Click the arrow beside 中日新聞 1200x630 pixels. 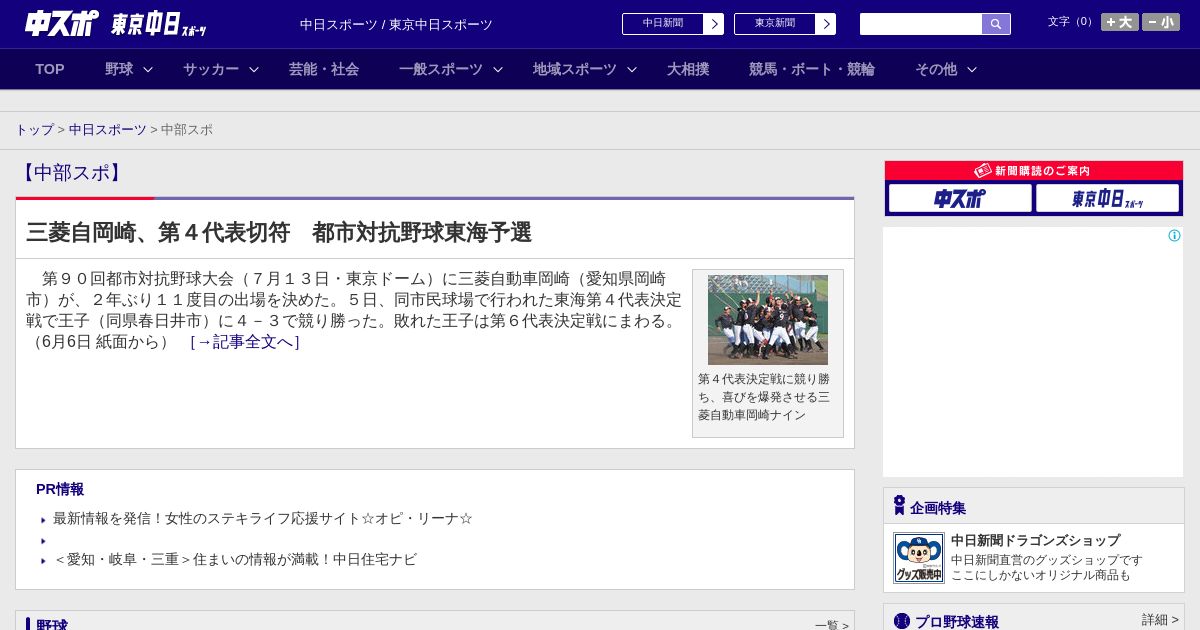tap(714, 24)
